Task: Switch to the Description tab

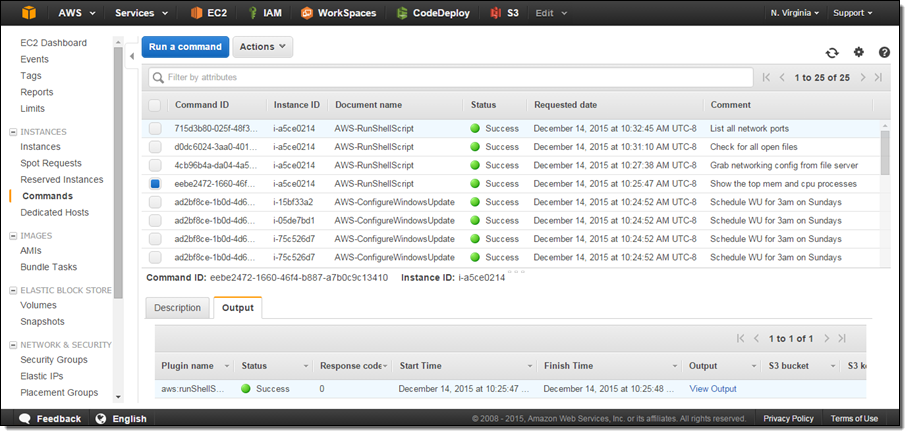Action: click(x=178, y=308)
